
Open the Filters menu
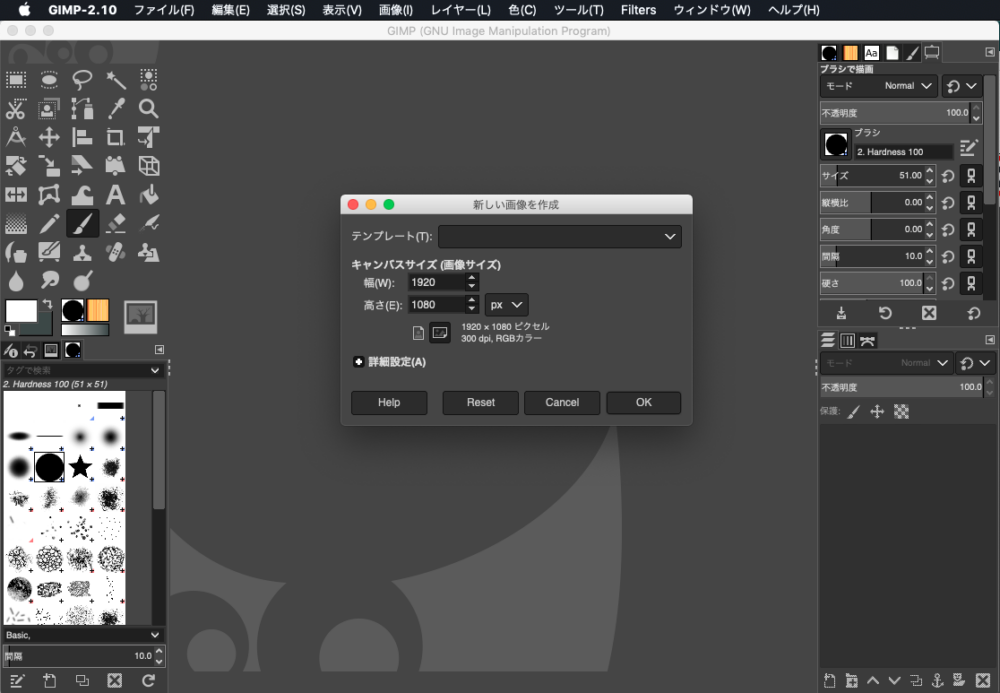pos(638,10)
